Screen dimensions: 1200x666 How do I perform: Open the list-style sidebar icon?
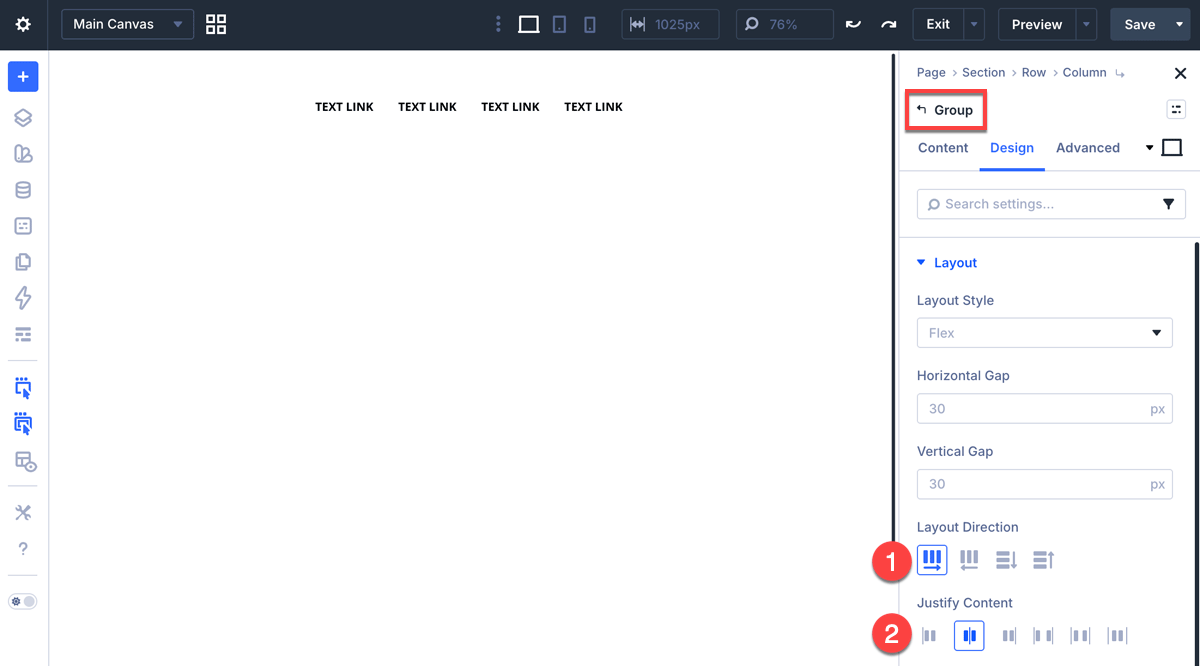click(x=23, y=334)
